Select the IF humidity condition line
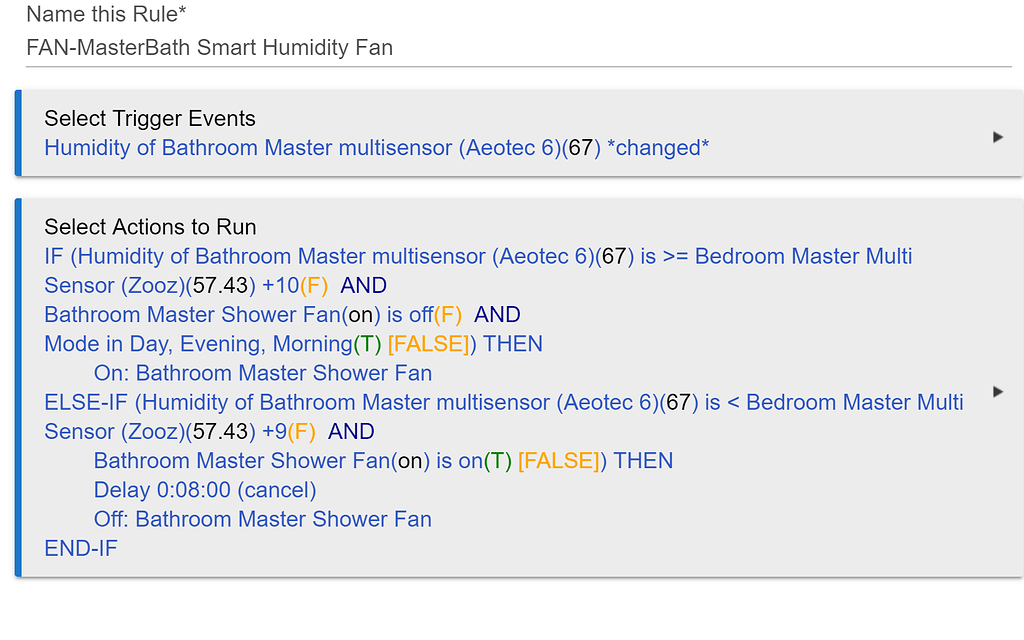1024x640 pixels. point(478,256)
